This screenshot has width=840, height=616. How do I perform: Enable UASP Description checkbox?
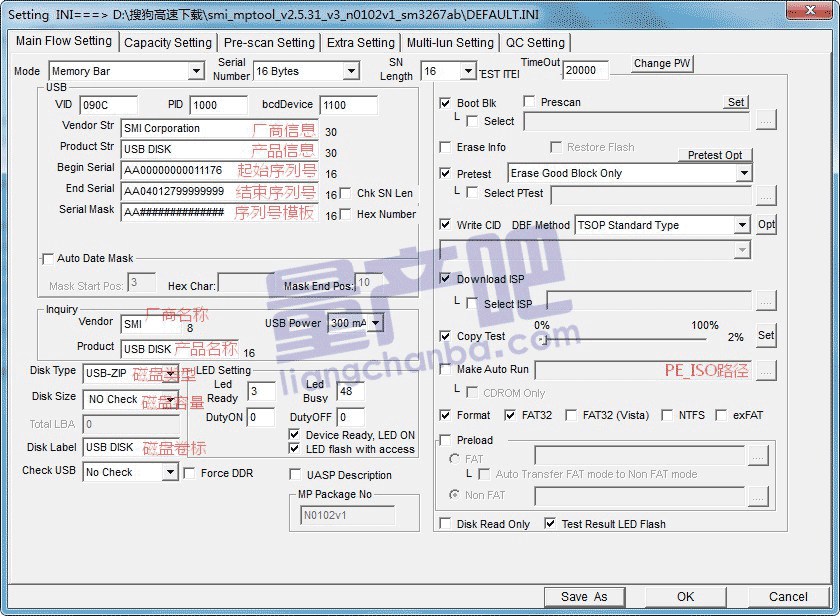pos(295,475)
